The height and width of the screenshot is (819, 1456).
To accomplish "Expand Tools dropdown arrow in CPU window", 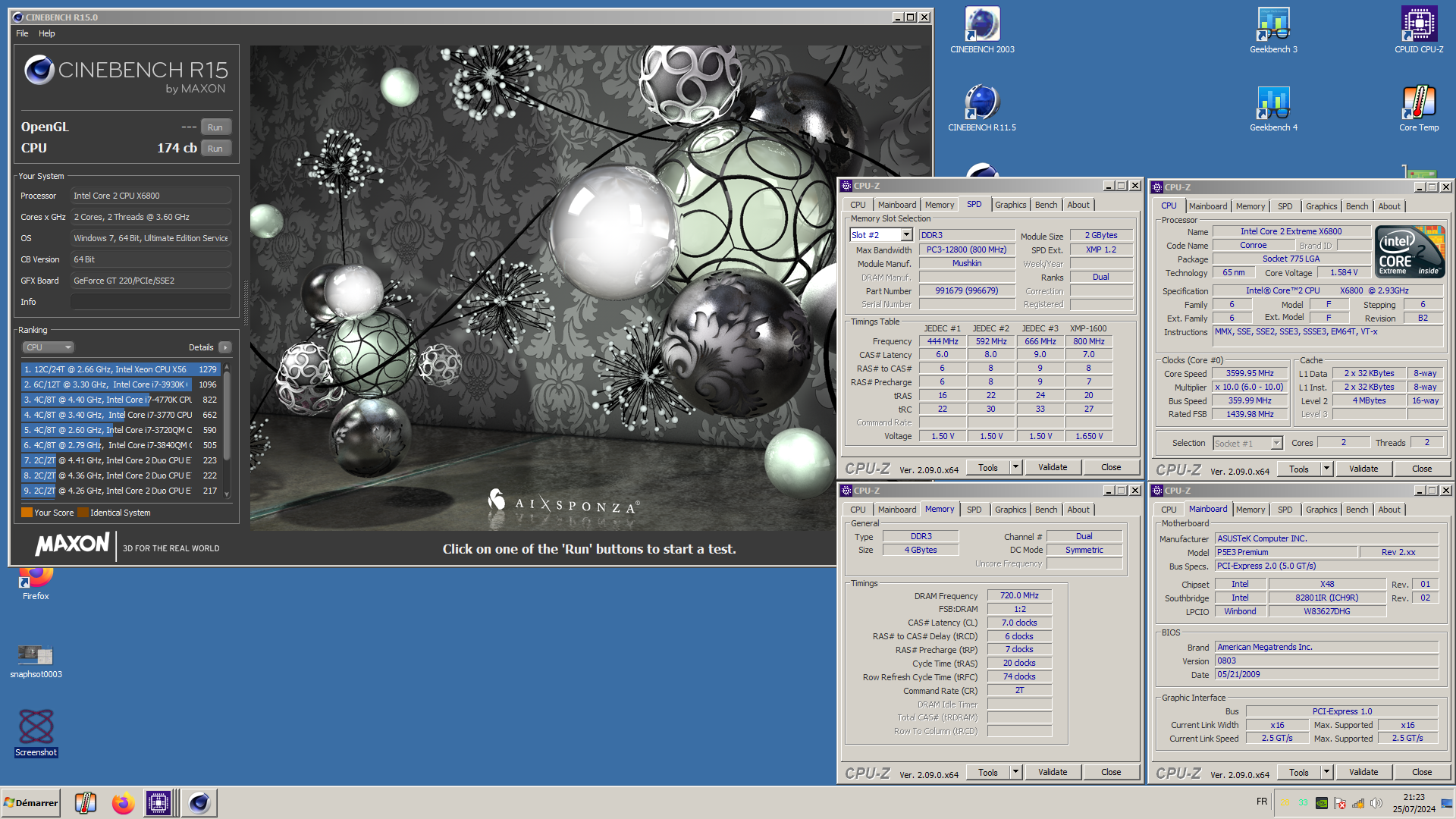I will tap(1326, 469).
